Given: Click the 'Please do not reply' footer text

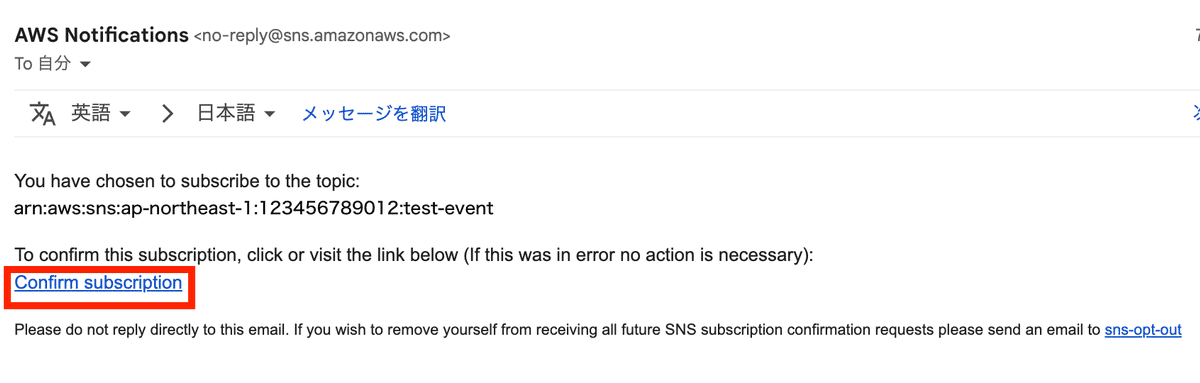Looking at the screenshot, I should point(557,329).
